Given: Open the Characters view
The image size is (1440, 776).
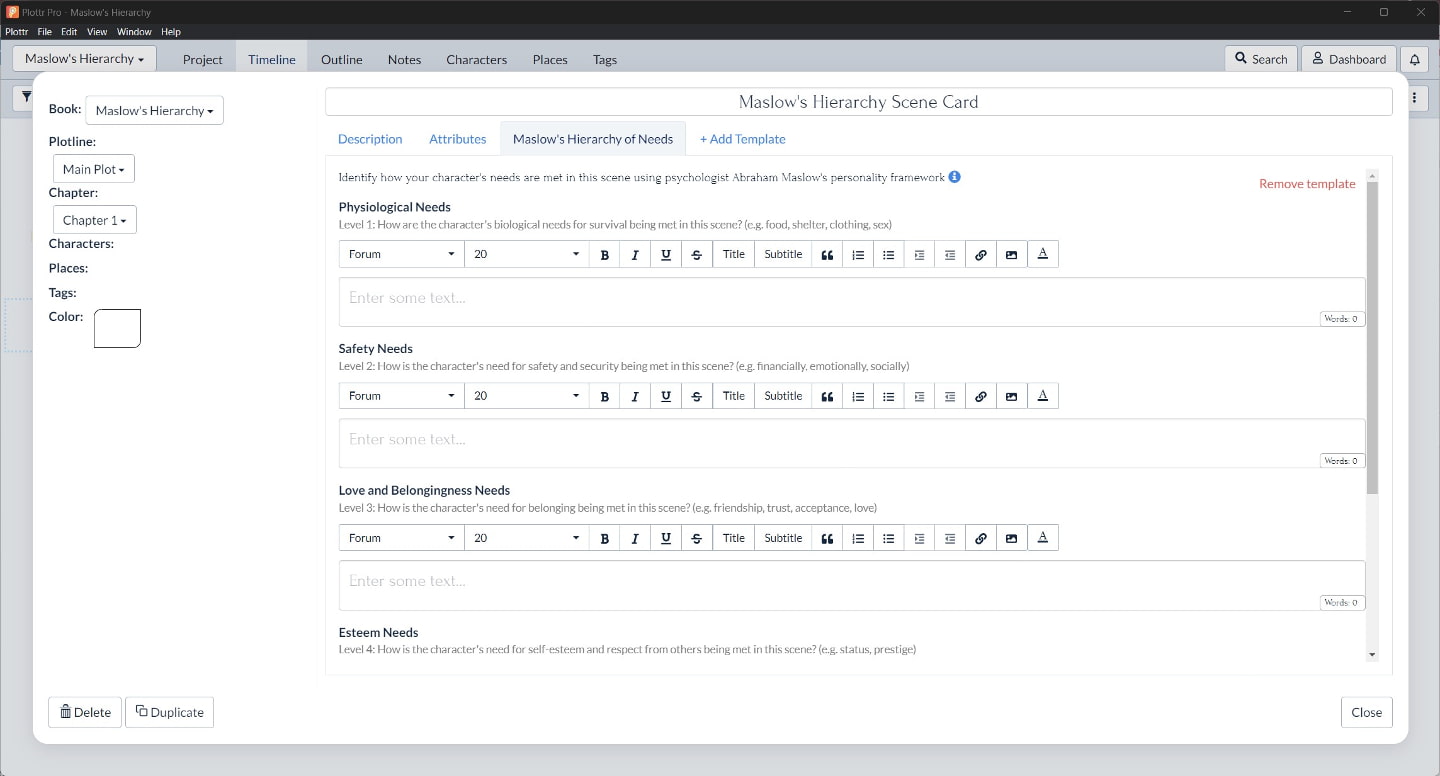Looking at the screenshot, I should tap(477, 59).
